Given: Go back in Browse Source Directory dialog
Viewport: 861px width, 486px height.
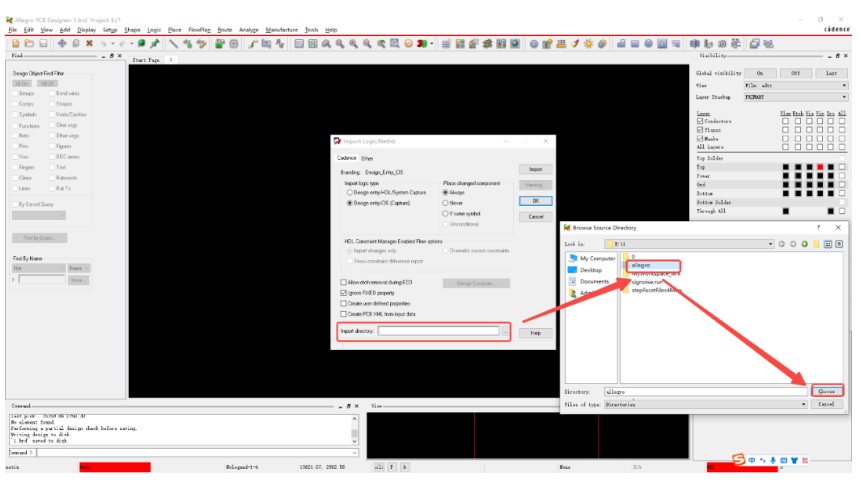Looking at the screenshot, I should [x=781, y=244].
